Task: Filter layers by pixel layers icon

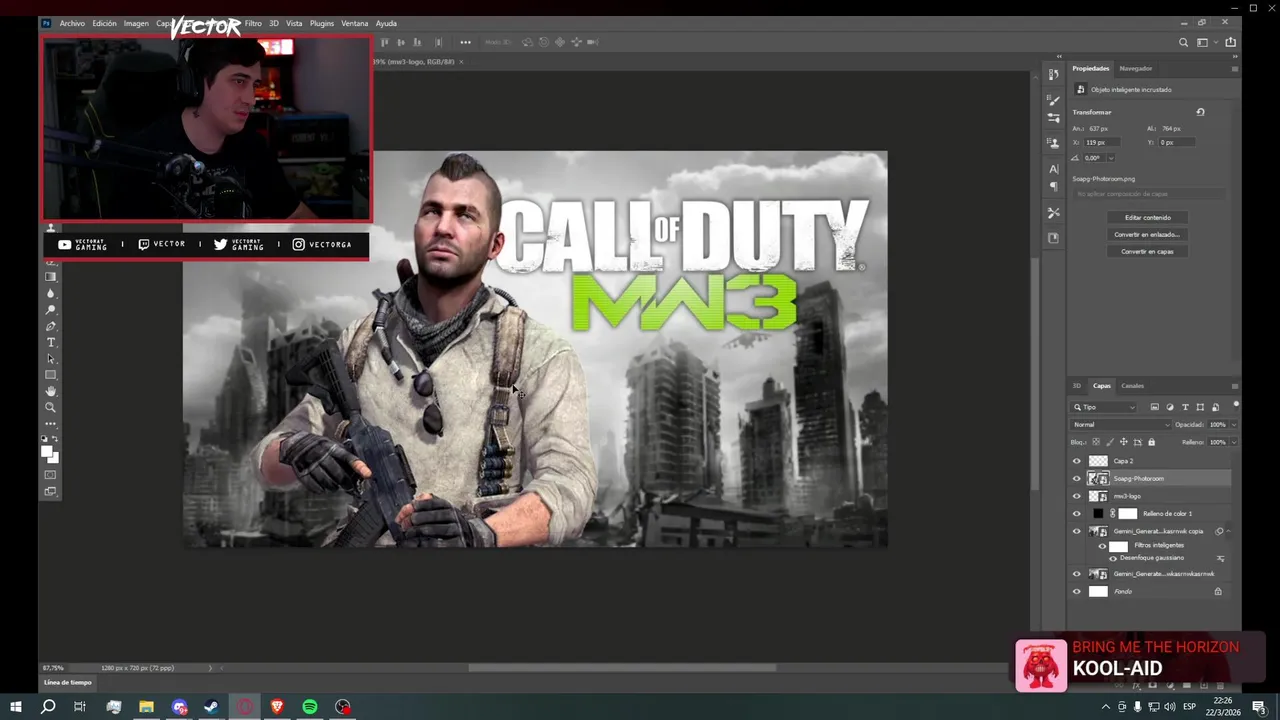Action: [1154, 407]
